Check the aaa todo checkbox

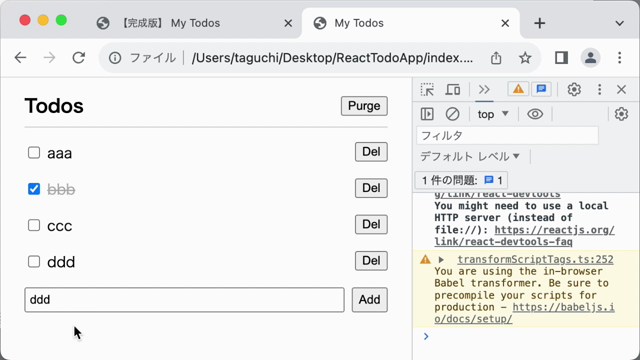[x=34, y=153]
